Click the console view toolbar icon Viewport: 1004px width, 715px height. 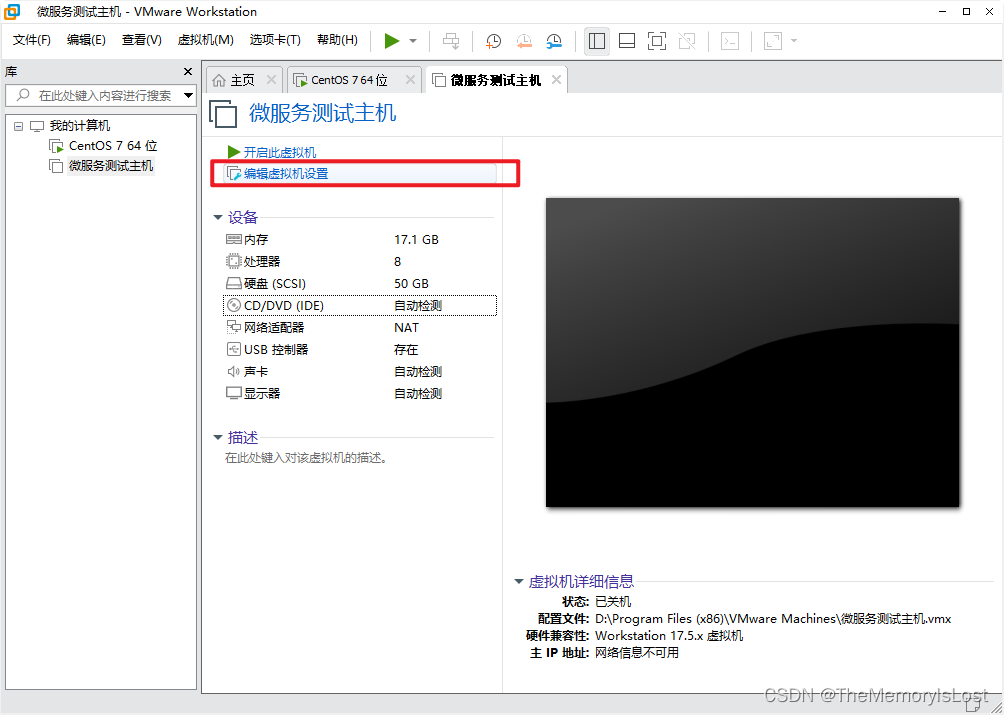point(730,41)
